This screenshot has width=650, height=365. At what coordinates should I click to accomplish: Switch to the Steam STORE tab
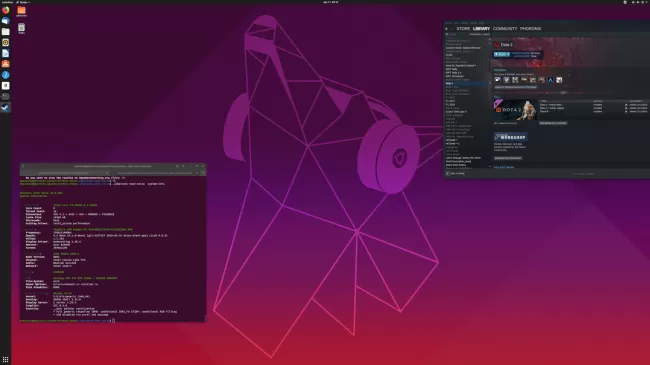[463, 29]
